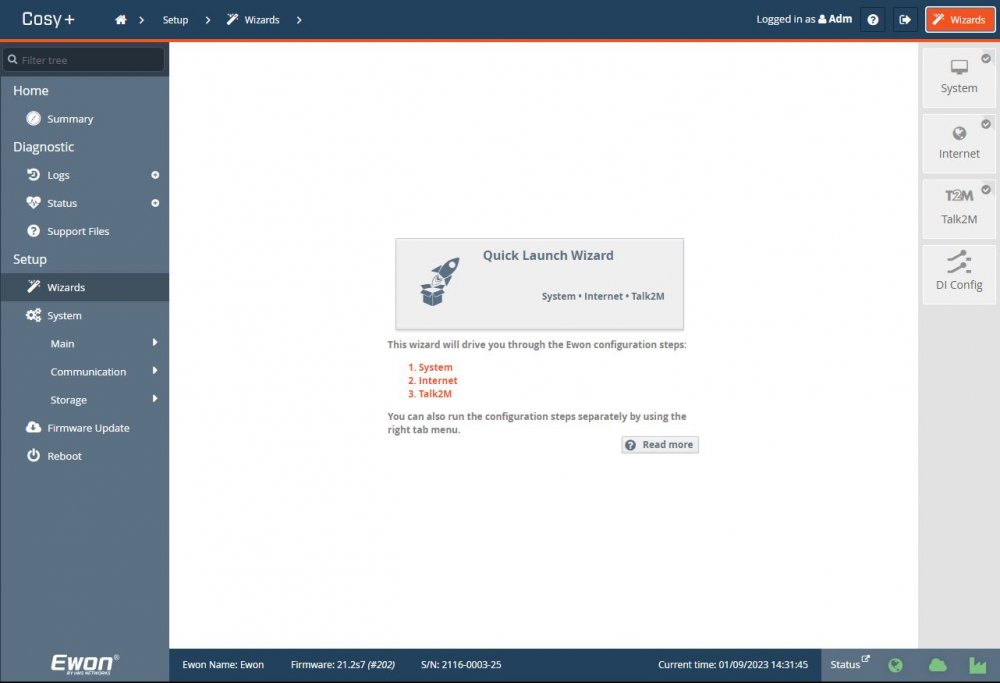
Task: Click the Firmware Update cloud icon
Action: (x=33, y=427)
